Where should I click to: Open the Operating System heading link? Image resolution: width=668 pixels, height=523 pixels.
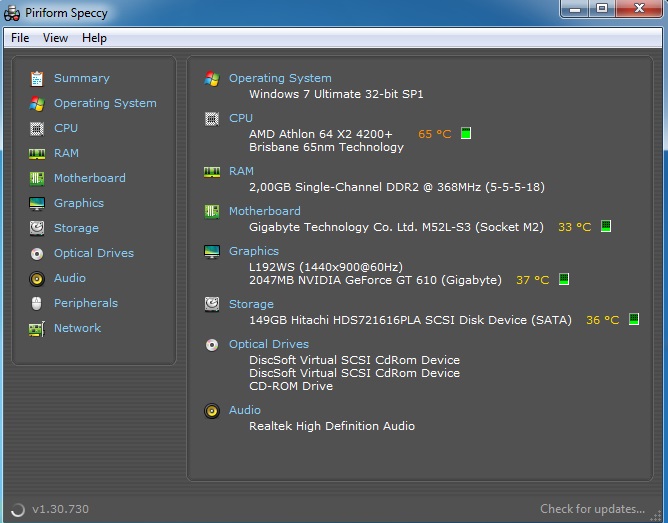click(x=280, y=78)
